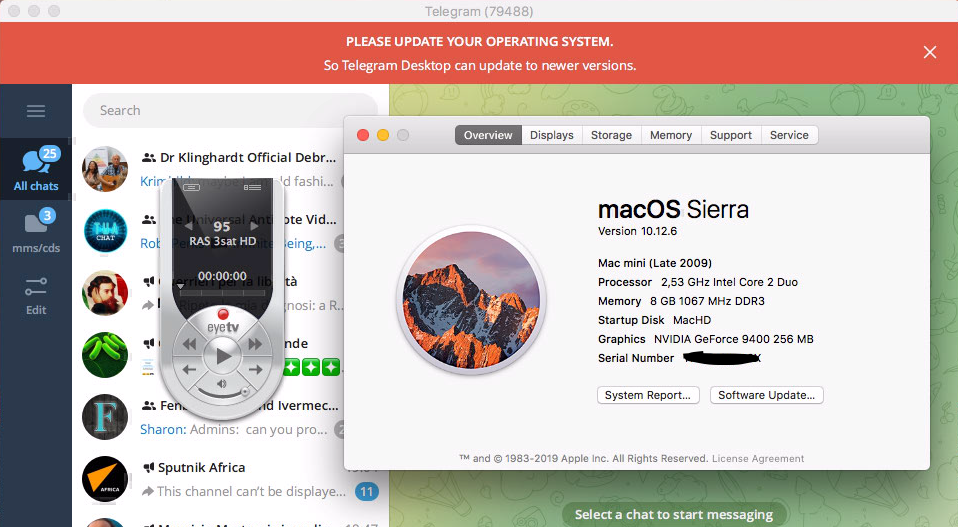Viewport: 958px width, 527px height.
Task: Click the red record button on EyeTV remote
Action: pyautogui.click(x=222, y=314)
